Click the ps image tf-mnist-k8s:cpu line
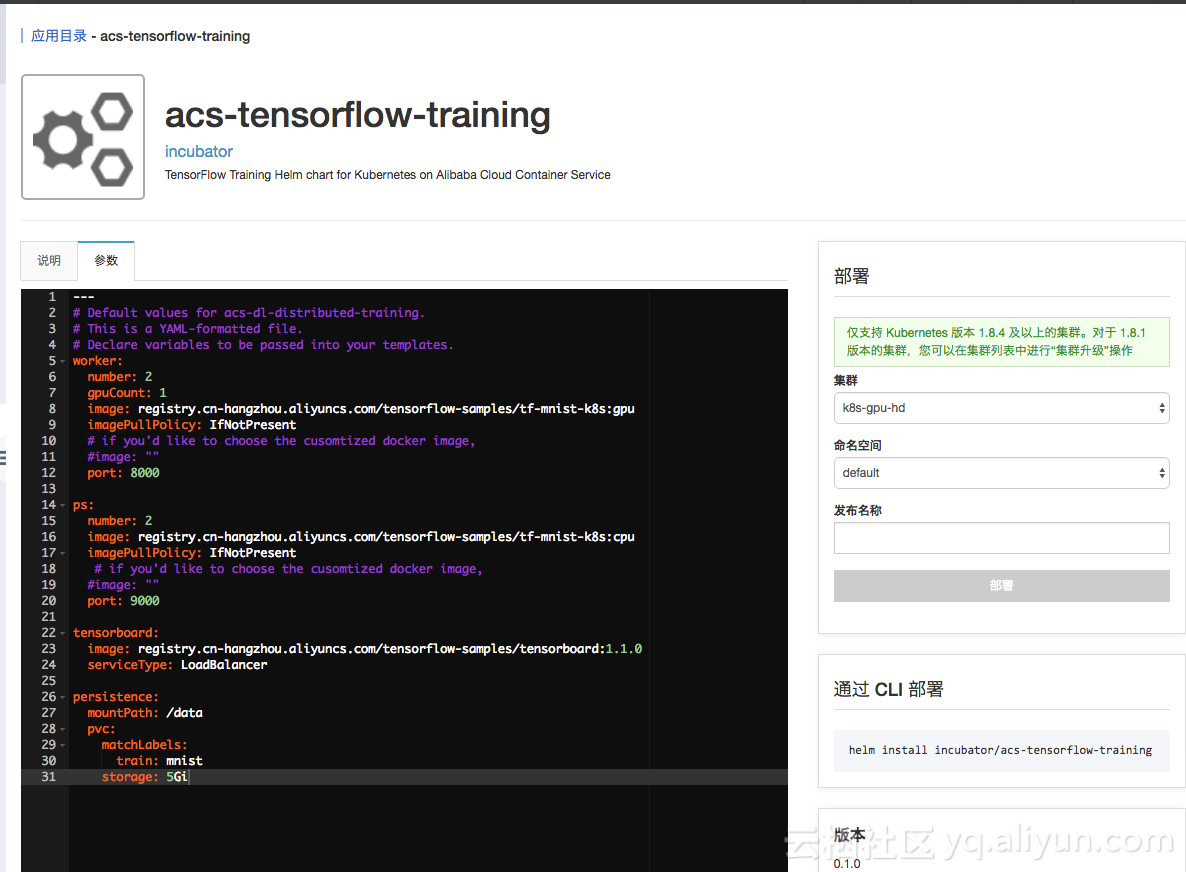Viewport: 1186px width, 872px height. click(361, 536)
